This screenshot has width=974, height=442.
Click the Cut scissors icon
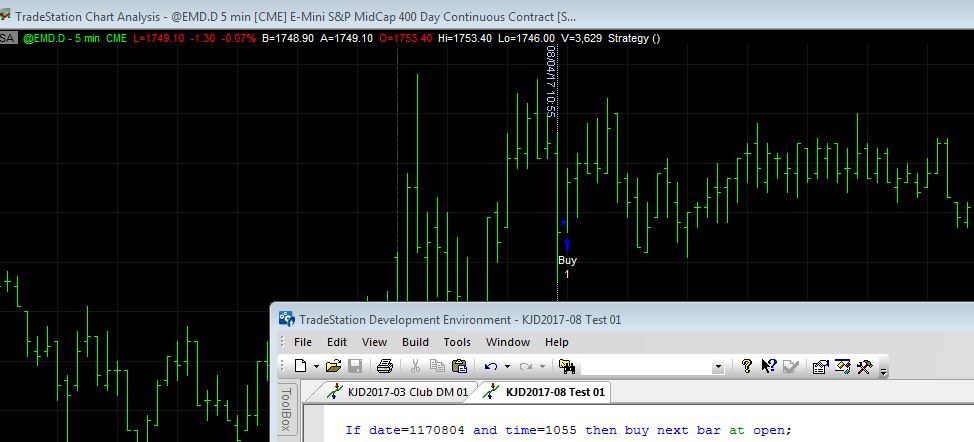tap(416, 366)
